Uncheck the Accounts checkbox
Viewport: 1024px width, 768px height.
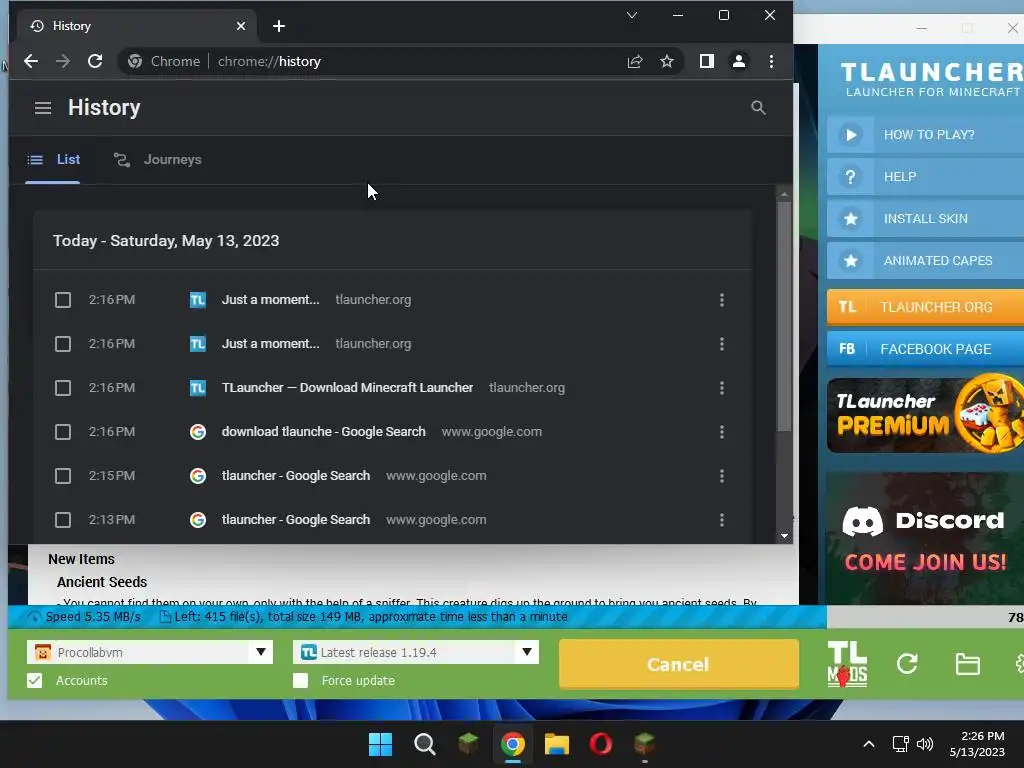coord(35,680)
